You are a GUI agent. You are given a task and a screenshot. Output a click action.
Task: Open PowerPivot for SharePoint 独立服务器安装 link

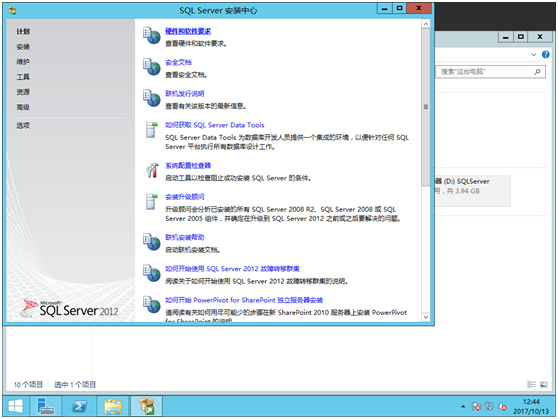coord(244,300)
